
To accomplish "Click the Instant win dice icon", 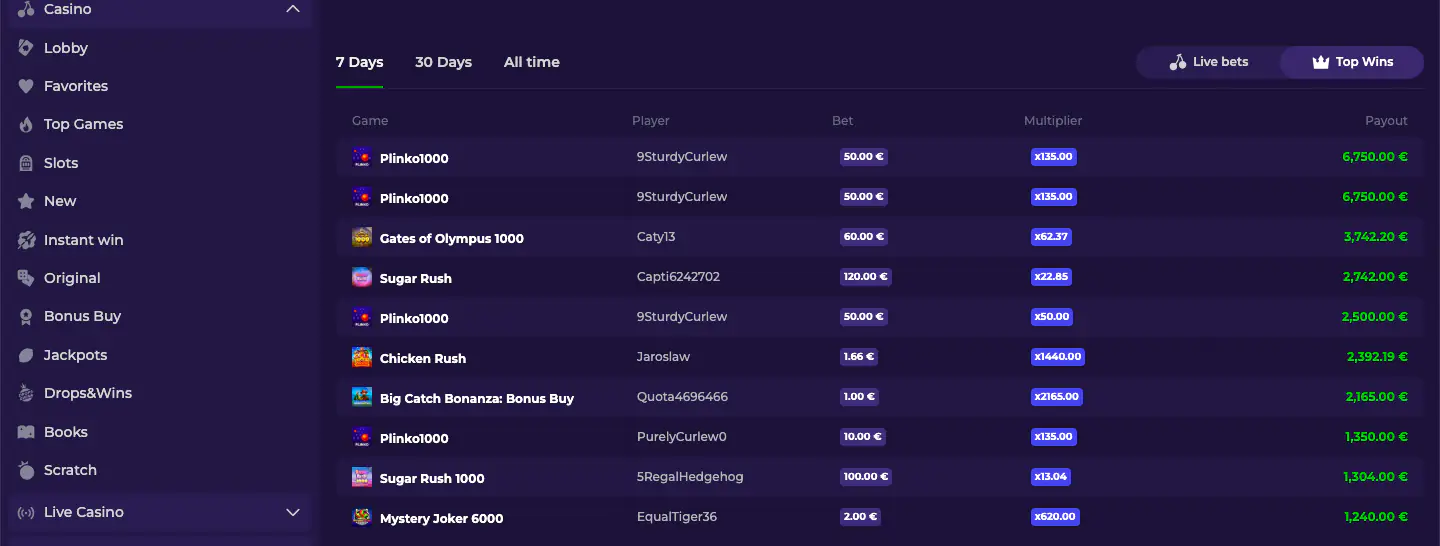I will [26, 240].
